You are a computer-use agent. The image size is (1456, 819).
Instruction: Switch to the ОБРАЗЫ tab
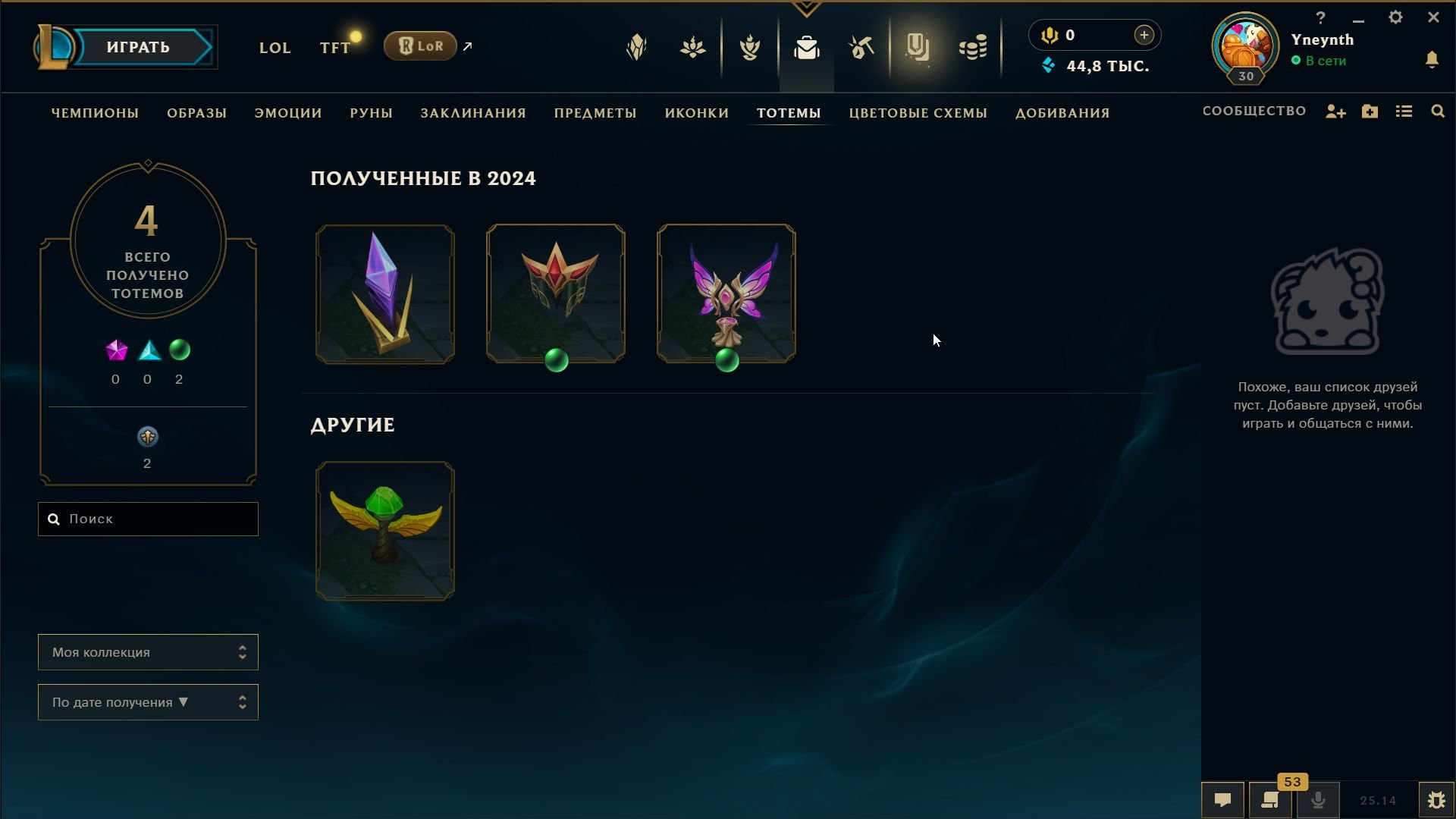click(196, 113)
